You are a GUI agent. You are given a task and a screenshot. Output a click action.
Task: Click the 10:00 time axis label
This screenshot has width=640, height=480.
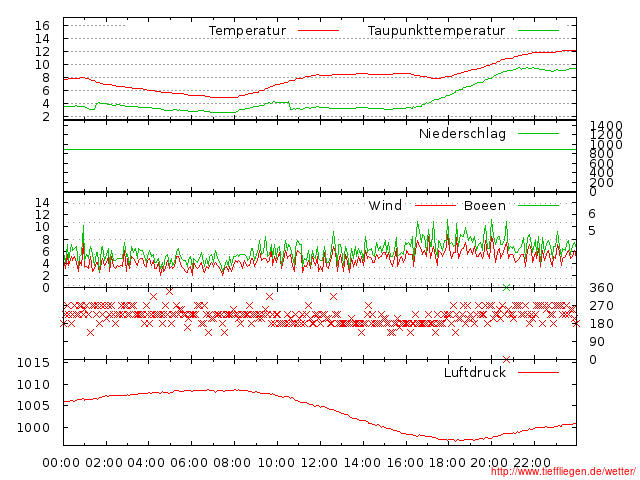(x=276, y=463)
